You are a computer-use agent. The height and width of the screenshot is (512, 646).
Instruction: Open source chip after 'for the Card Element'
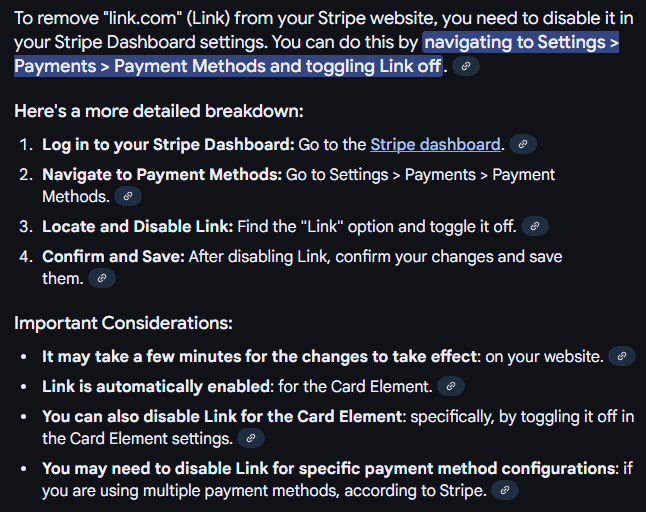(x=450, y=385)
